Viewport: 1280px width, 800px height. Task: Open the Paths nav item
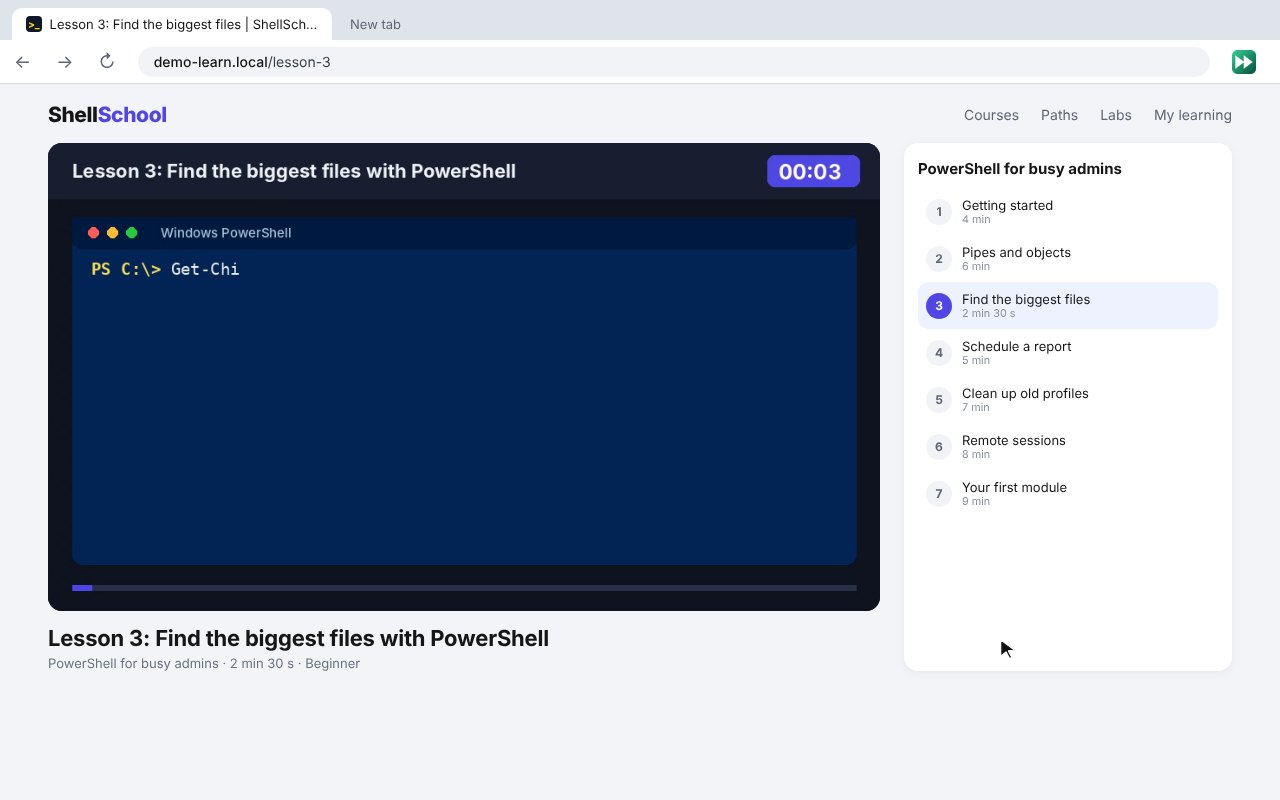coord(1059,115)
